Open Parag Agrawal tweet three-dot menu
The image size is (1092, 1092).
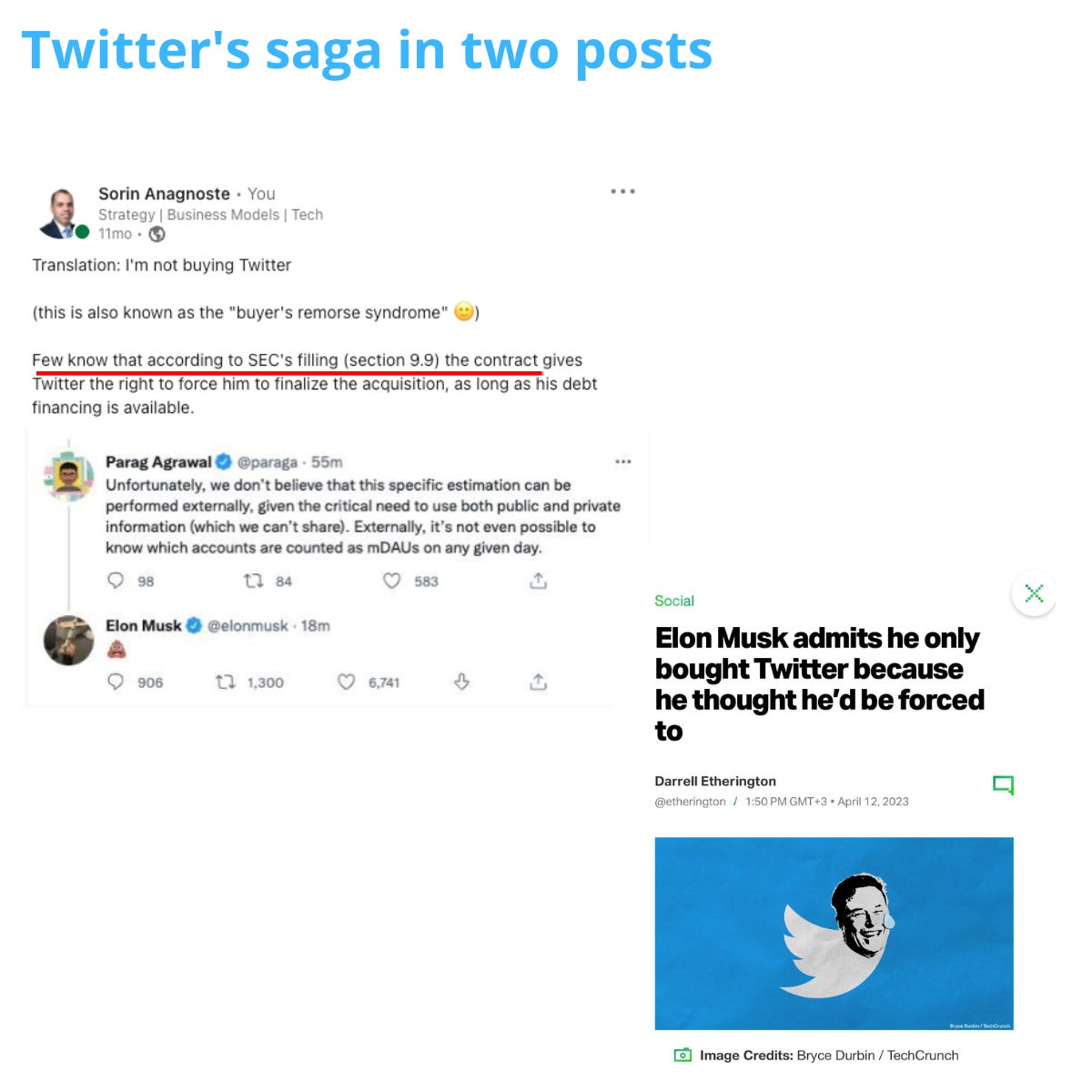[622, 461]
